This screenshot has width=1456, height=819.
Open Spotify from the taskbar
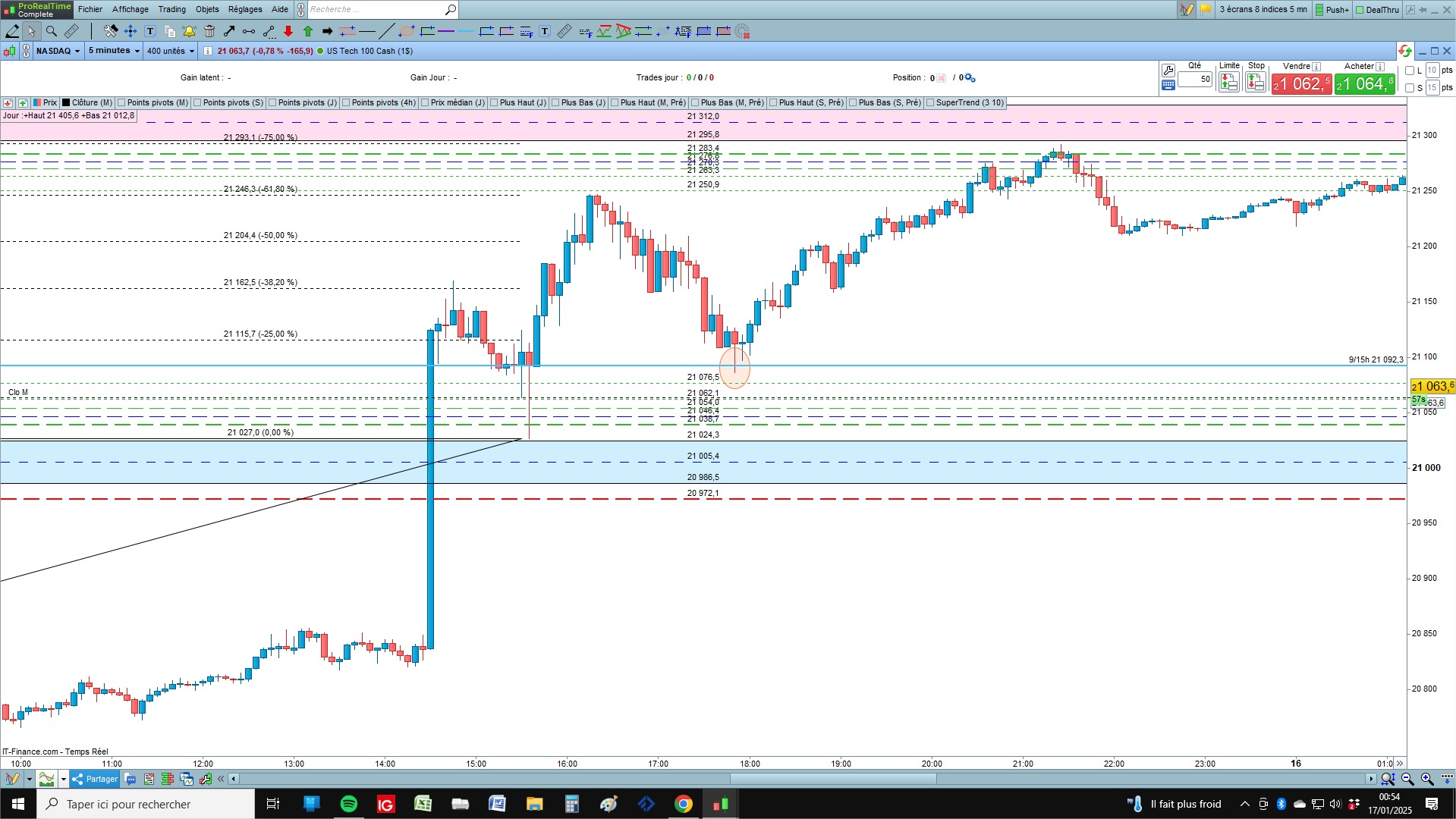pyautogui.click(x=349, y=804)
